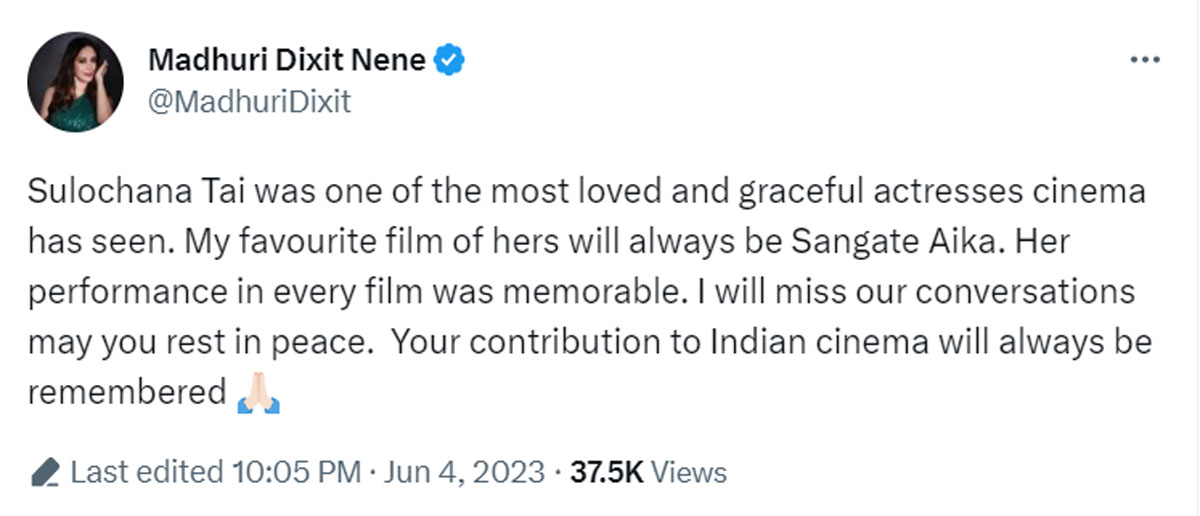Open the three-dot more options menu
The image size is (1200, 516).
(x=1143, y=61)
